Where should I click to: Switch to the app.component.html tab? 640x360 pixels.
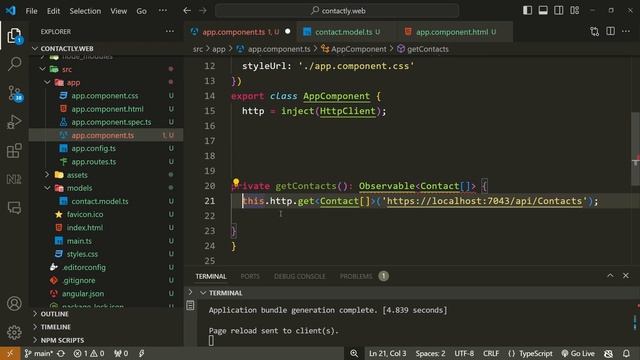click(x=454, y=32)
